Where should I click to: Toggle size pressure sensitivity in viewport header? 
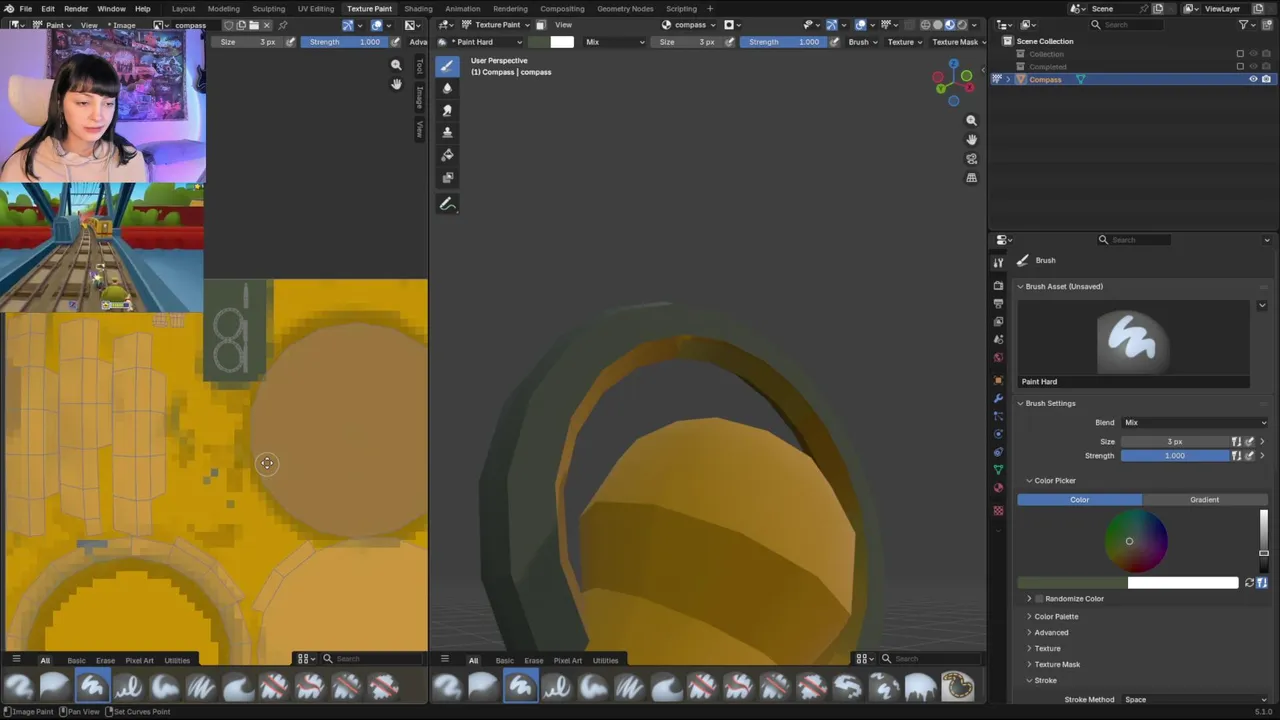[x=730, y=42]
